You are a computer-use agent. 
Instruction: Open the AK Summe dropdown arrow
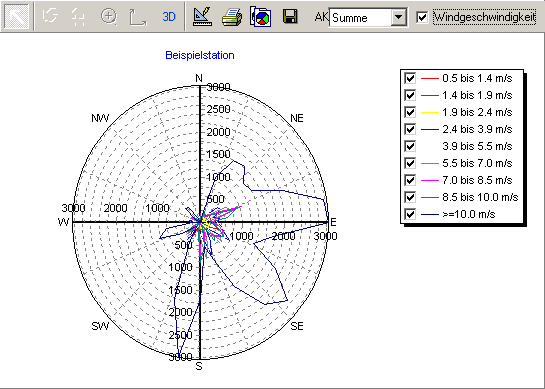(x=399, y=17)
